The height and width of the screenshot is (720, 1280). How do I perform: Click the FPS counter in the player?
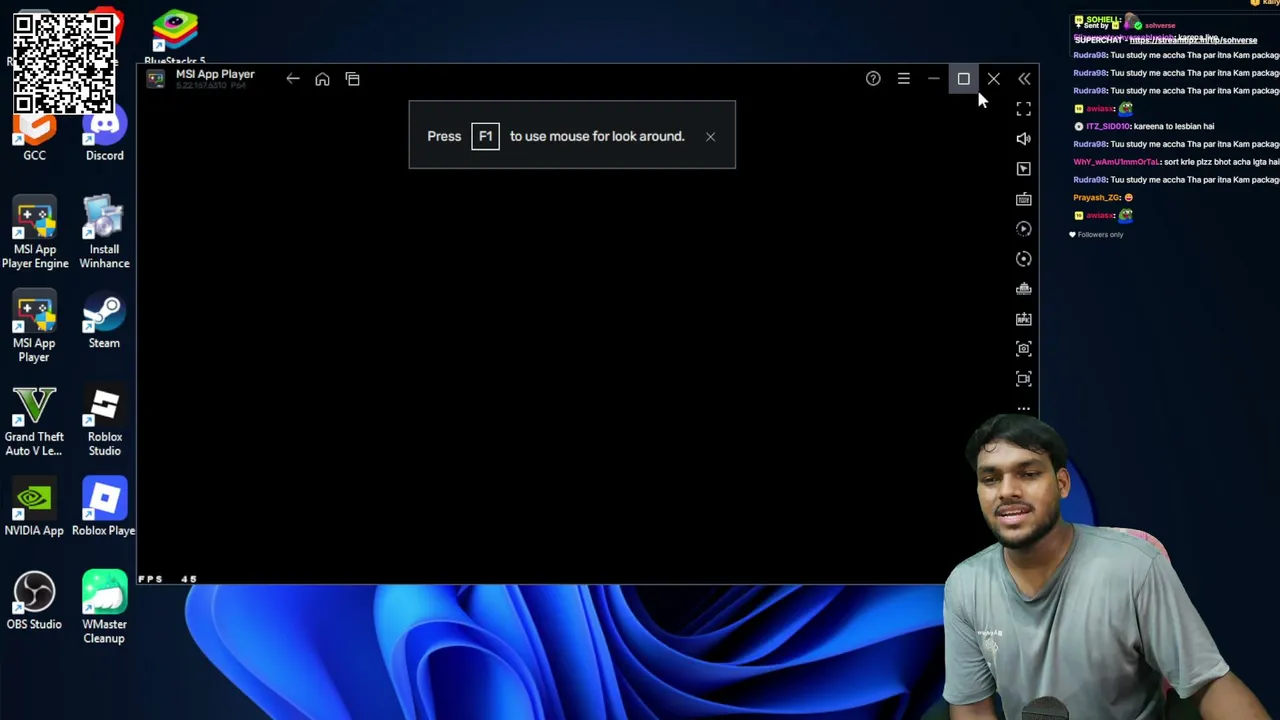167,579
